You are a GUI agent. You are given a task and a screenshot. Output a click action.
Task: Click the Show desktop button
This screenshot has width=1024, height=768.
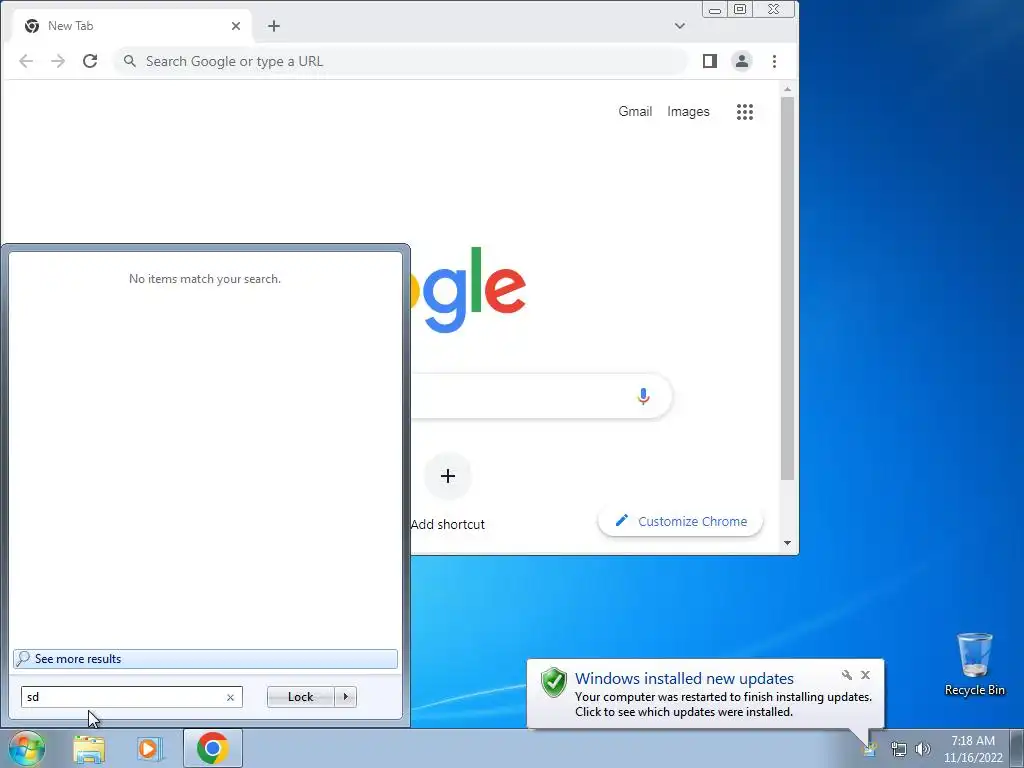coord(1017,748)
